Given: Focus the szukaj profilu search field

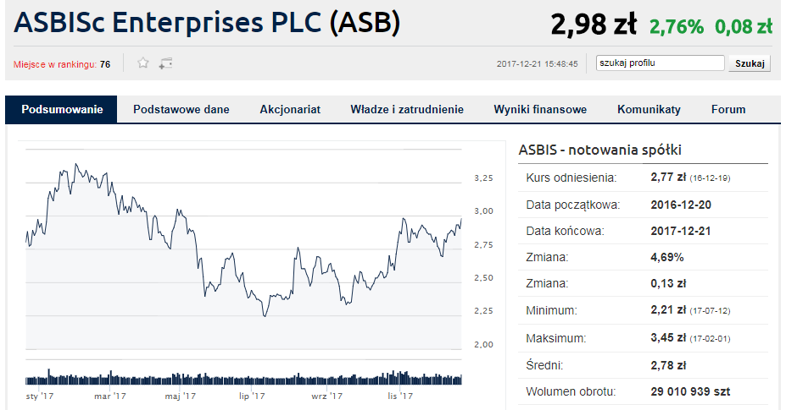Looking at the screenshot, I should (x=660, y=63).
